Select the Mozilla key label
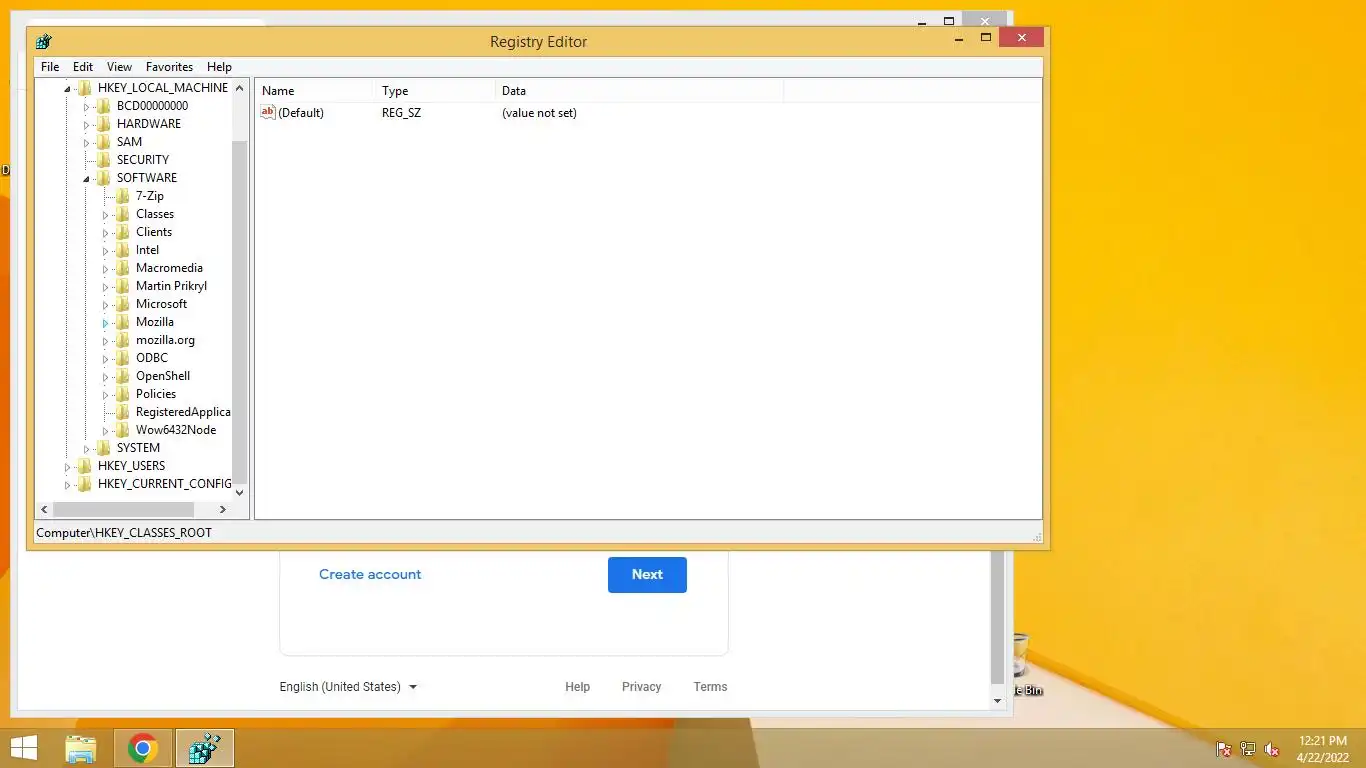The image size is (1366, 768). pos(155,322)
